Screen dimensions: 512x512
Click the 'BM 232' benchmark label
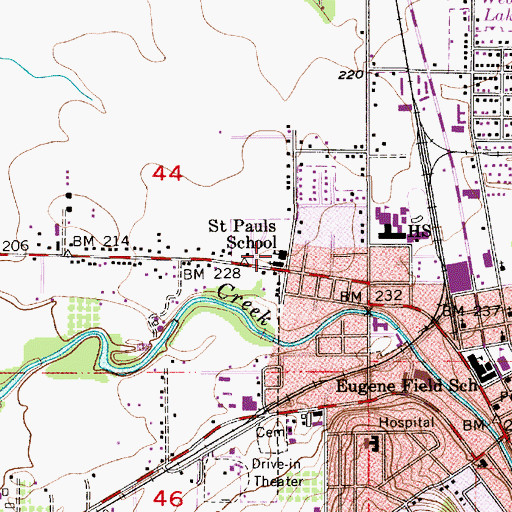pyautogui.click(x=371, y=296)
